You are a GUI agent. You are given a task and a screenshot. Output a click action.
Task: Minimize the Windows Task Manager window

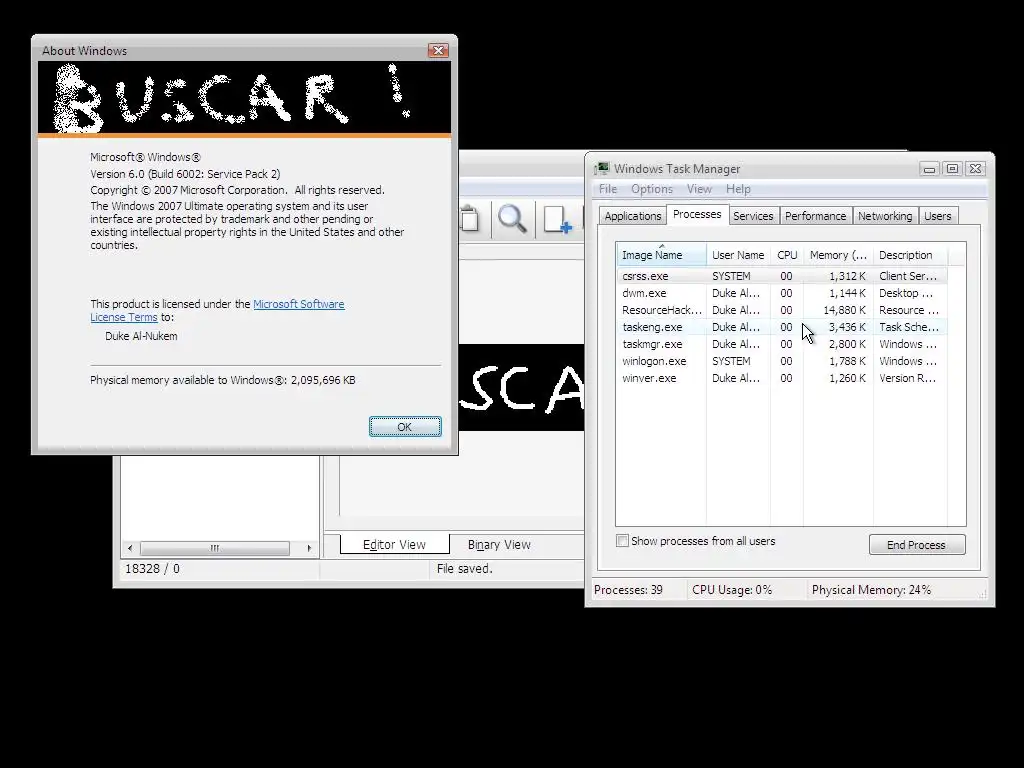929,169
